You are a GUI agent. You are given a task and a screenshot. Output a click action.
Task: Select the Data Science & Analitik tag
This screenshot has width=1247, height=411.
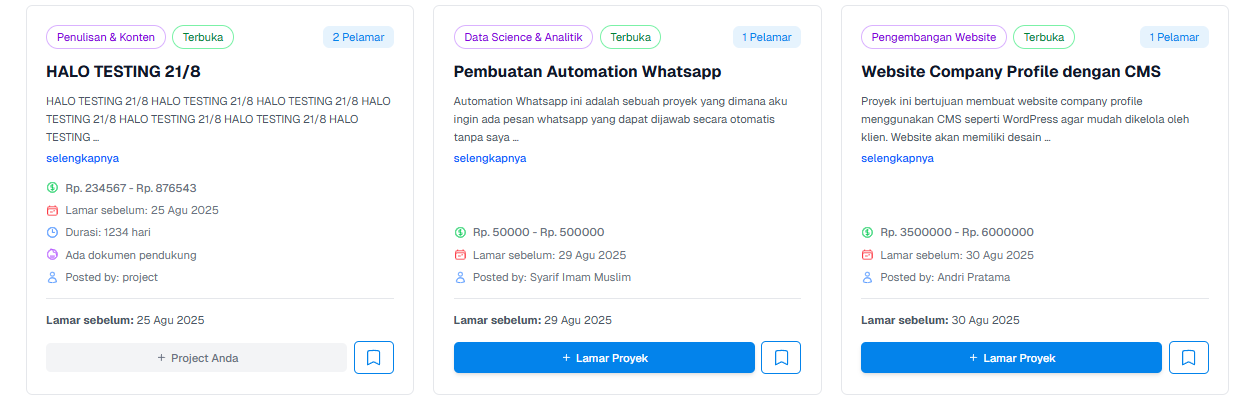(523, 37)
